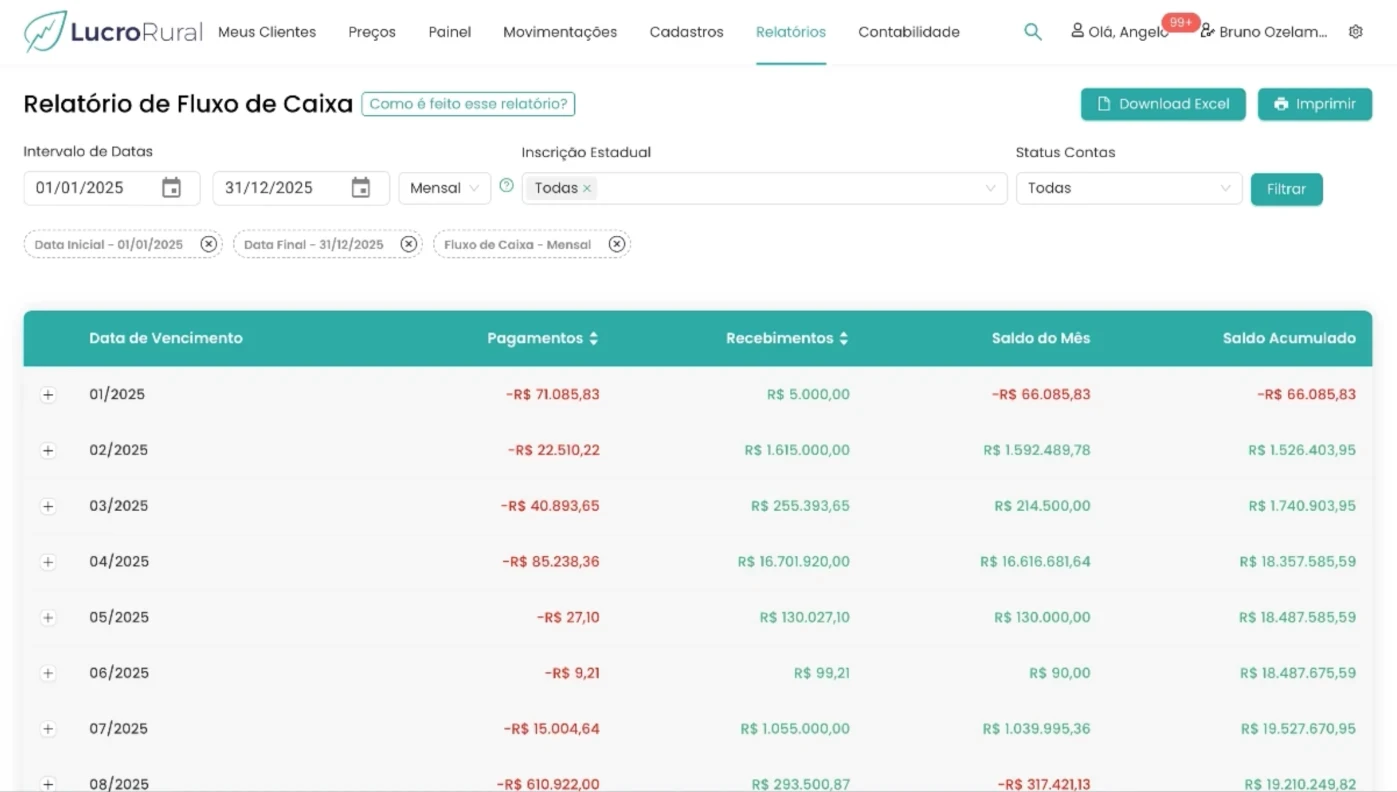This screenshot has width=1397, height=792.
Task: Expand the 03/2025 row
Action: pyautogui.click(x=48, y=506)
